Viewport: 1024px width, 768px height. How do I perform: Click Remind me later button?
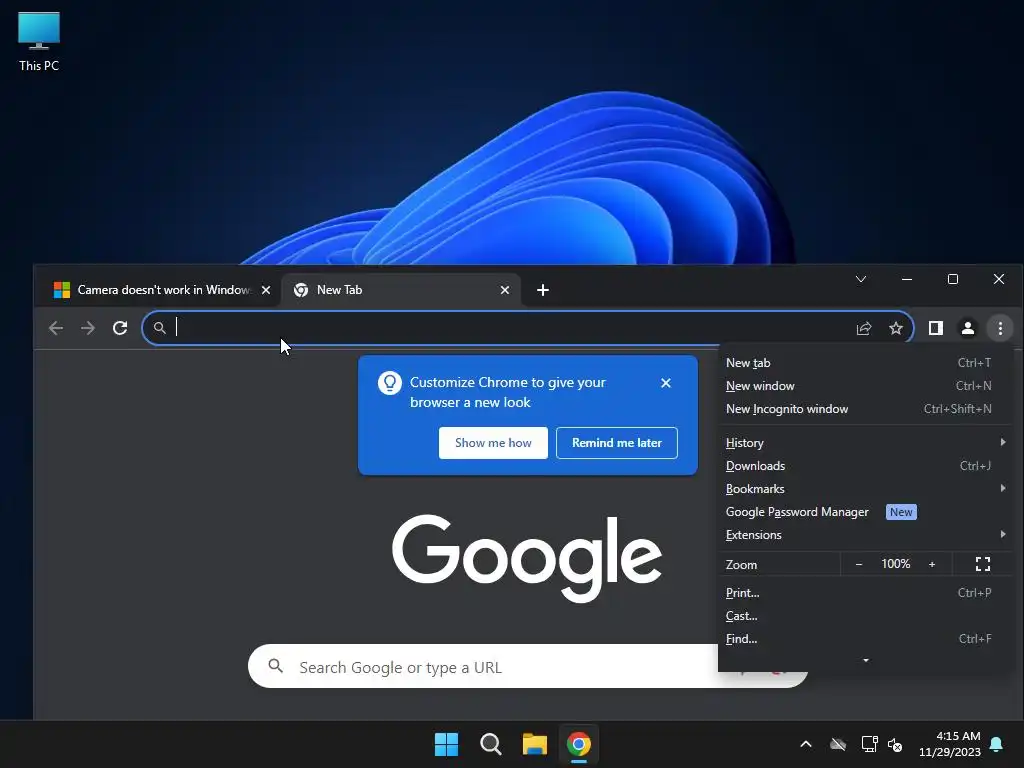(x=616, y=443)
